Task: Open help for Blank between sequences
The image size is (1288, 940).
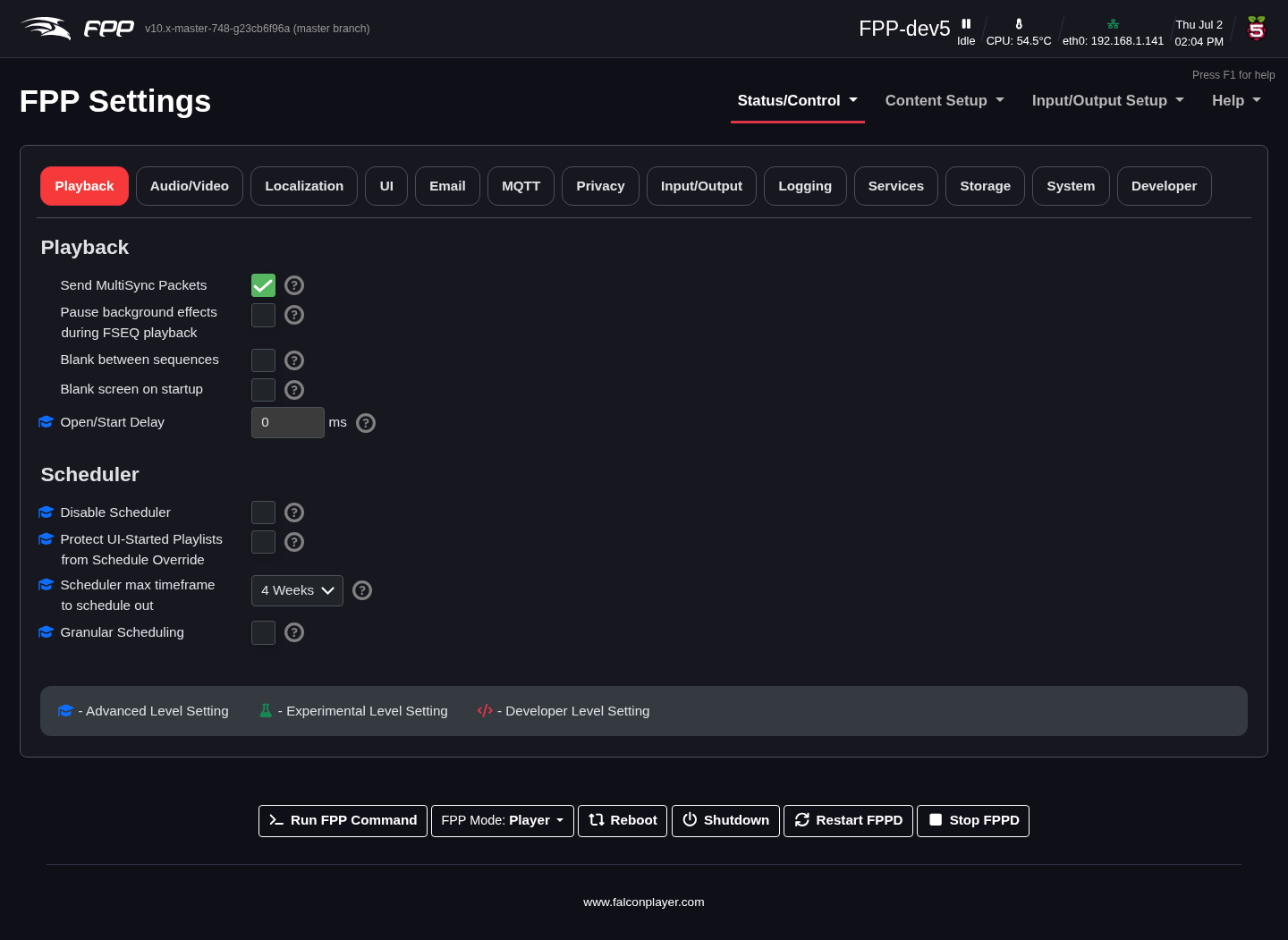Action: tap(294, 360)
